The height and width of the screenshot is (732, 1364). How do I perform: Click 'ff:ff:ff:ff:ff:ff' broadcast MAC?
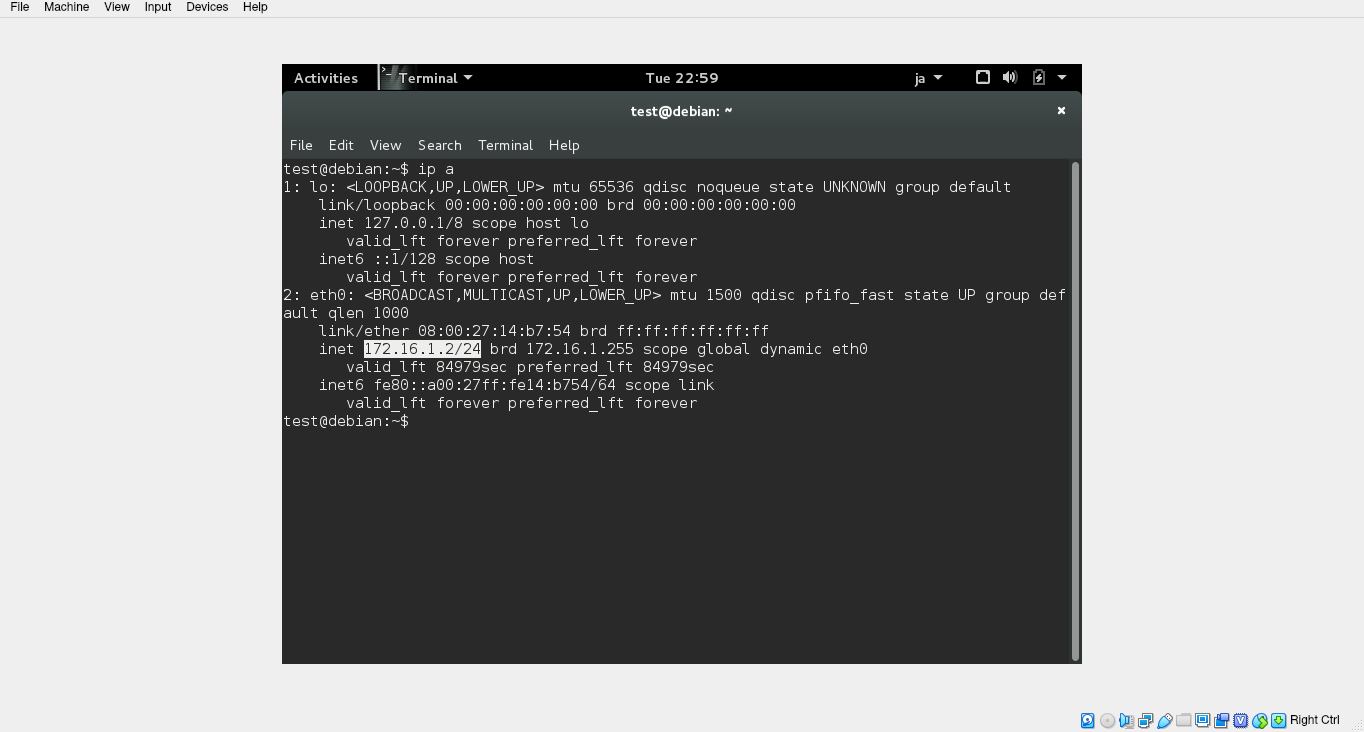click(692, 331)
